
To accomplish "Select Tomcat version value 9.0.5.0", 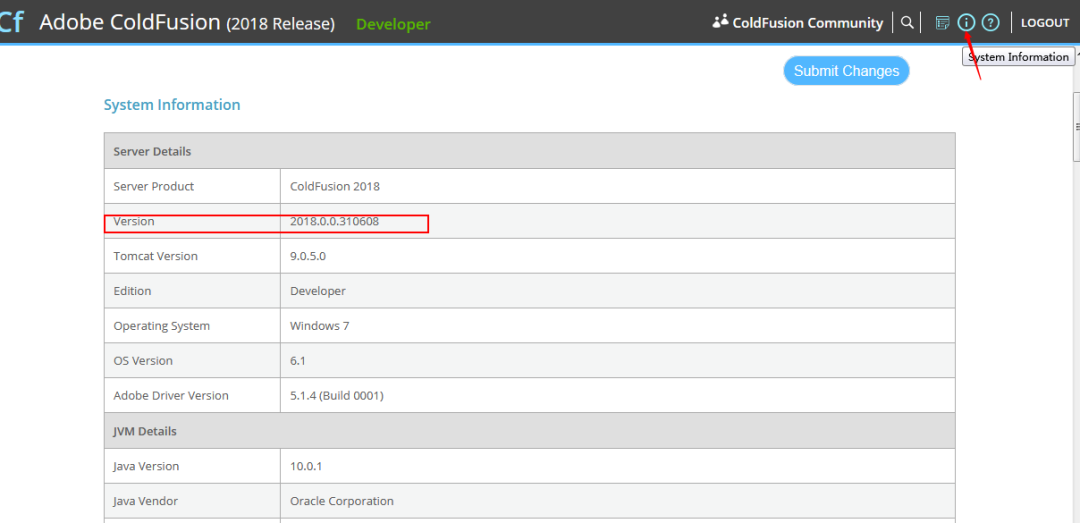I will [307, 256].
